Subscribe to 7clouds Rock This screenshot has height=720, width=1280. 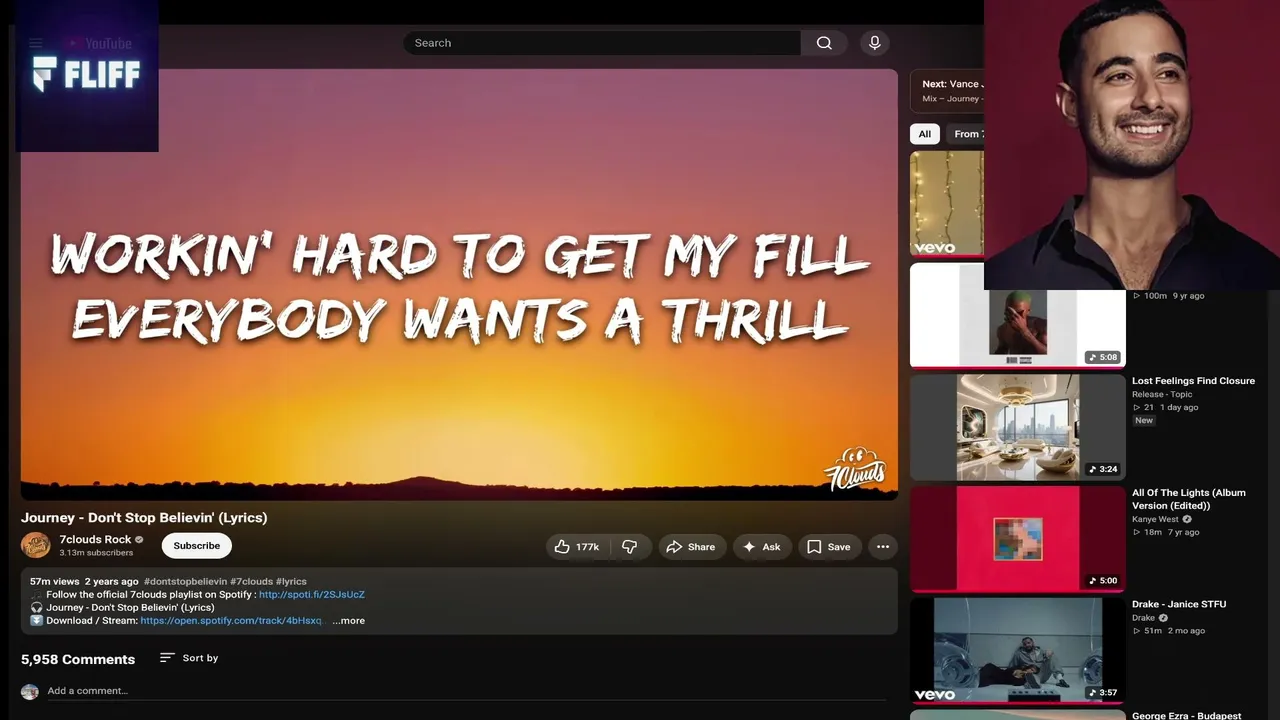coord(197,546)
